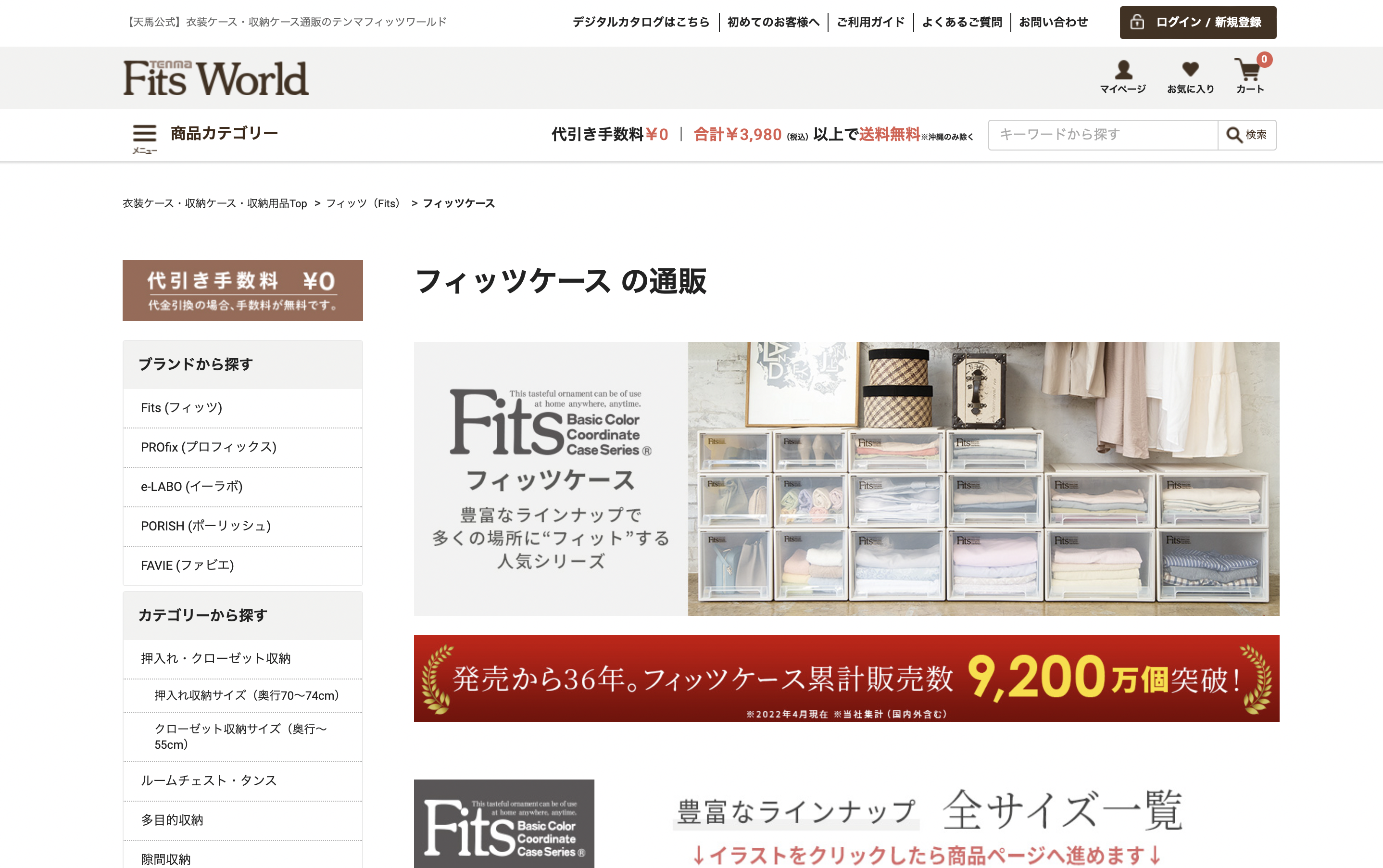The height and width of the screenshot is (868, 1383).
Task: Click the Fits World logo
Action: pyautogui.click(x=216, y=78)
